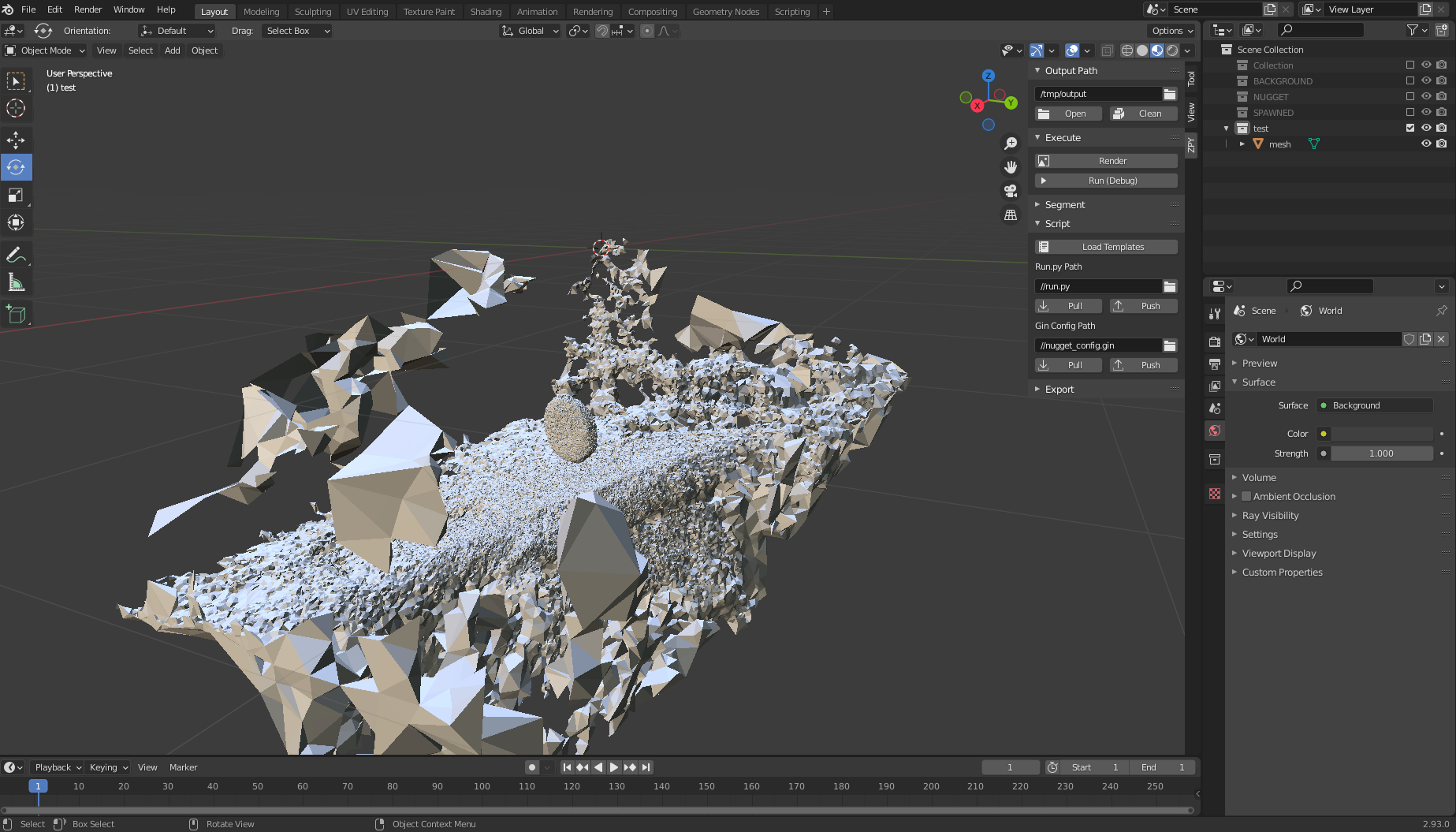Hide the mesh object in viewport
1456x832 pixels.
point(1426,144)
